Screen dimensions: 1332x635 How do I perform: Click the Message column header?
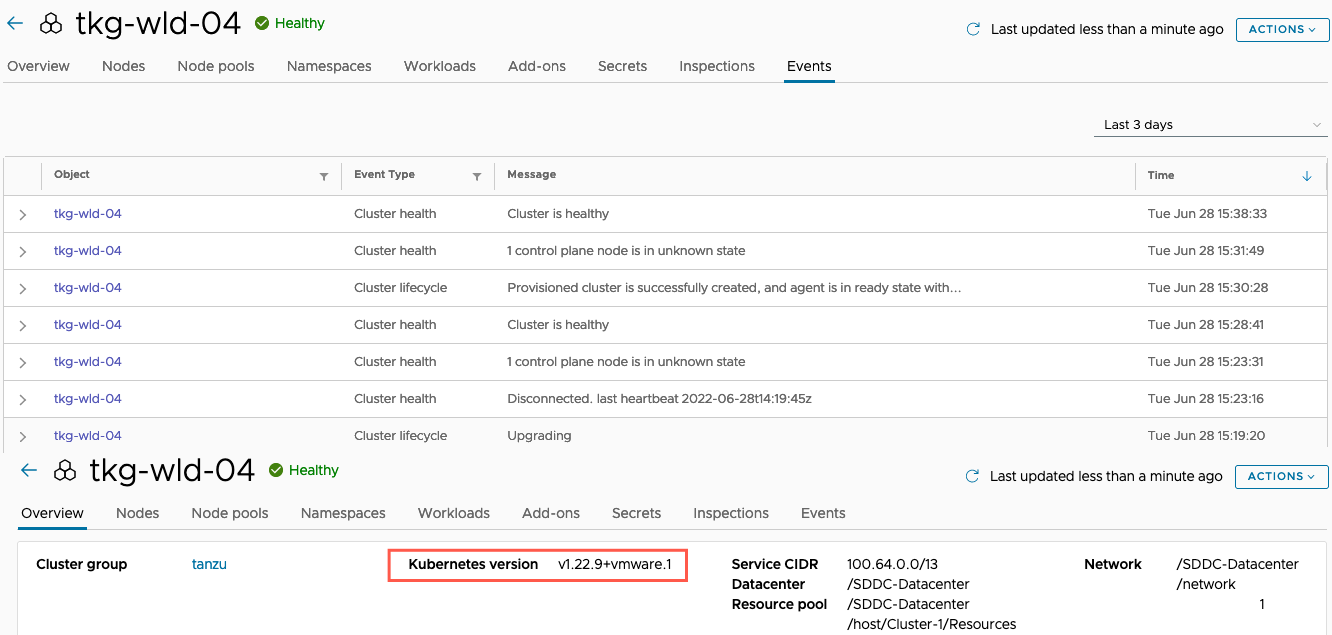[x=531, y=174]
